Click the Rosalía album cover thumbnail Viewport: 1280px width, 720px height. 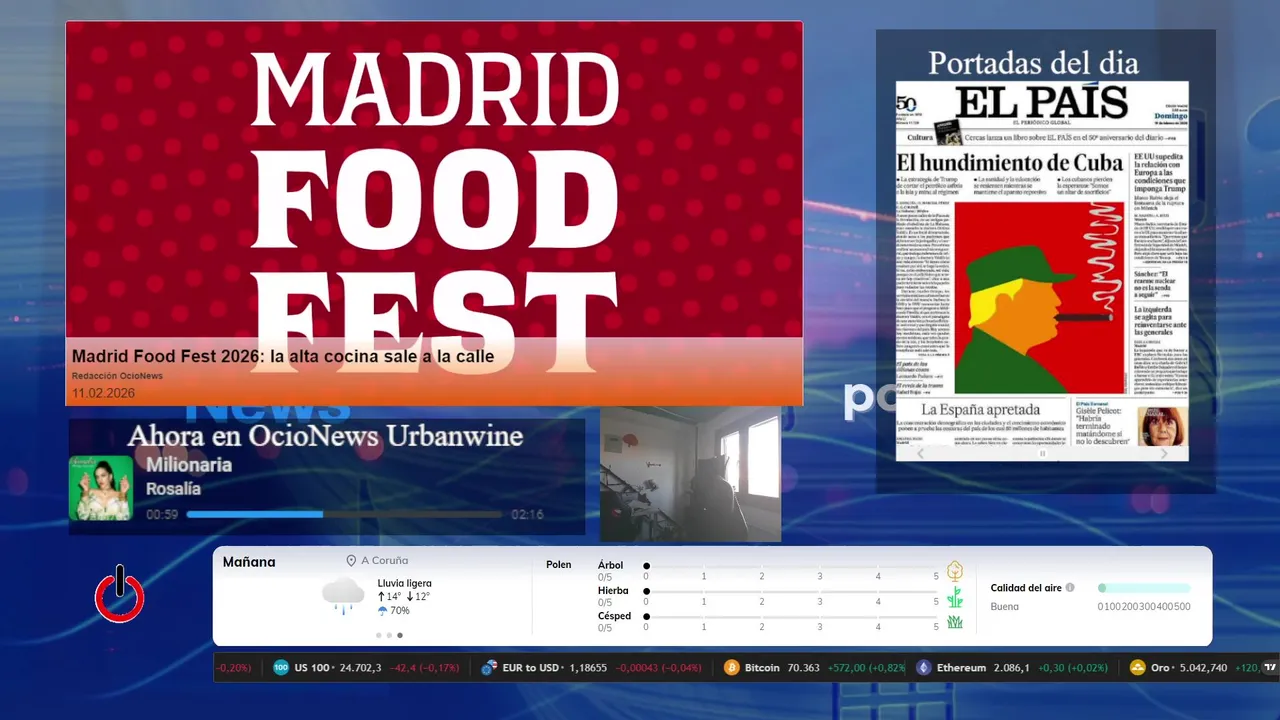click(x=100, y=488)
